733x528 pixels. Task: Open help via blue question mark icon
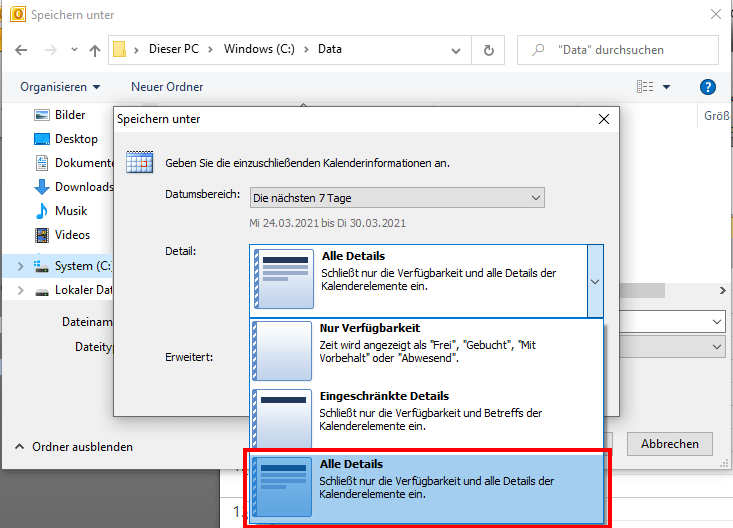point(708,87)
